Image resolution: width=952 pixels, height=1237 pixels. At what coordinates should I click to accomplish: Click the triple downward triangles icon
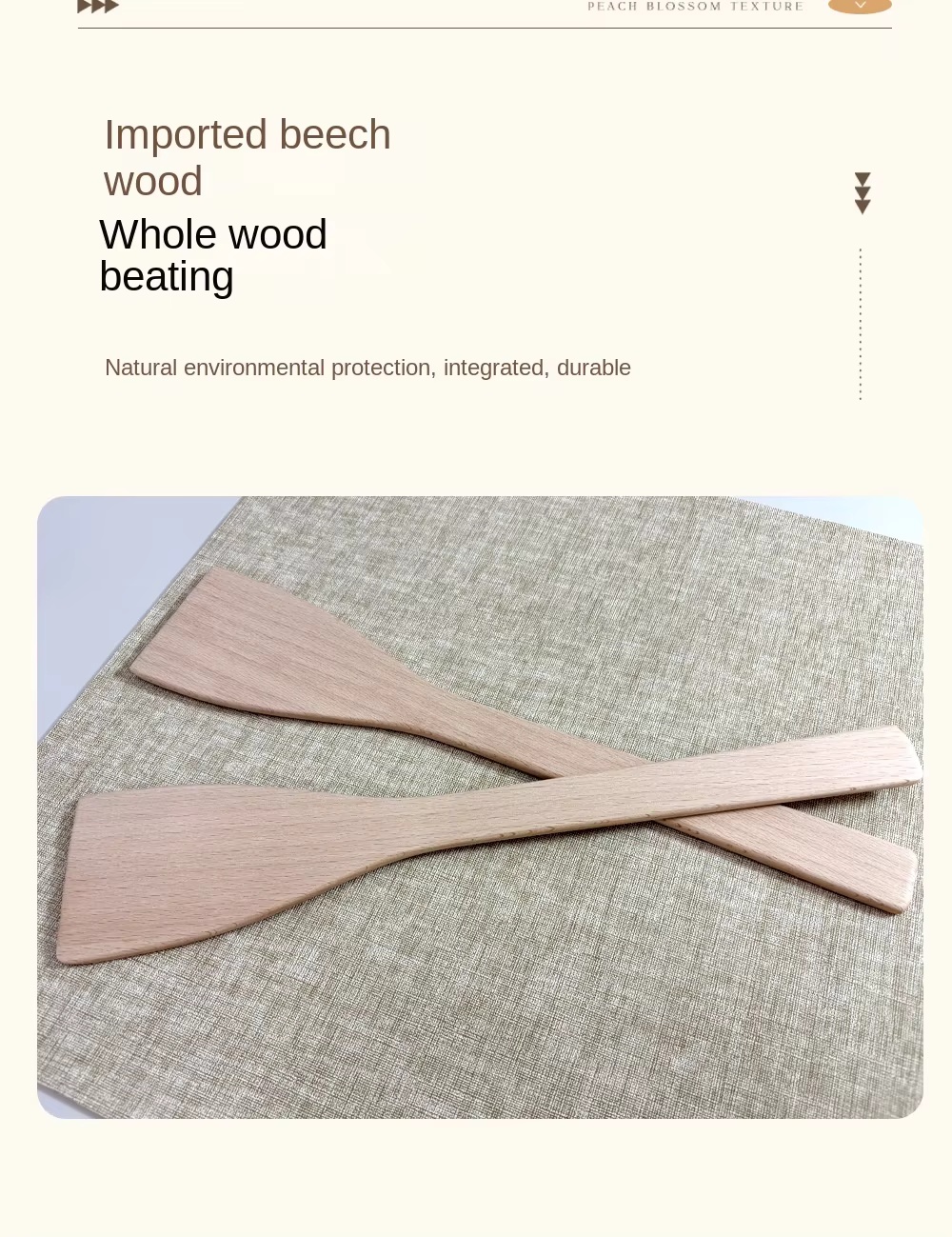863,193
